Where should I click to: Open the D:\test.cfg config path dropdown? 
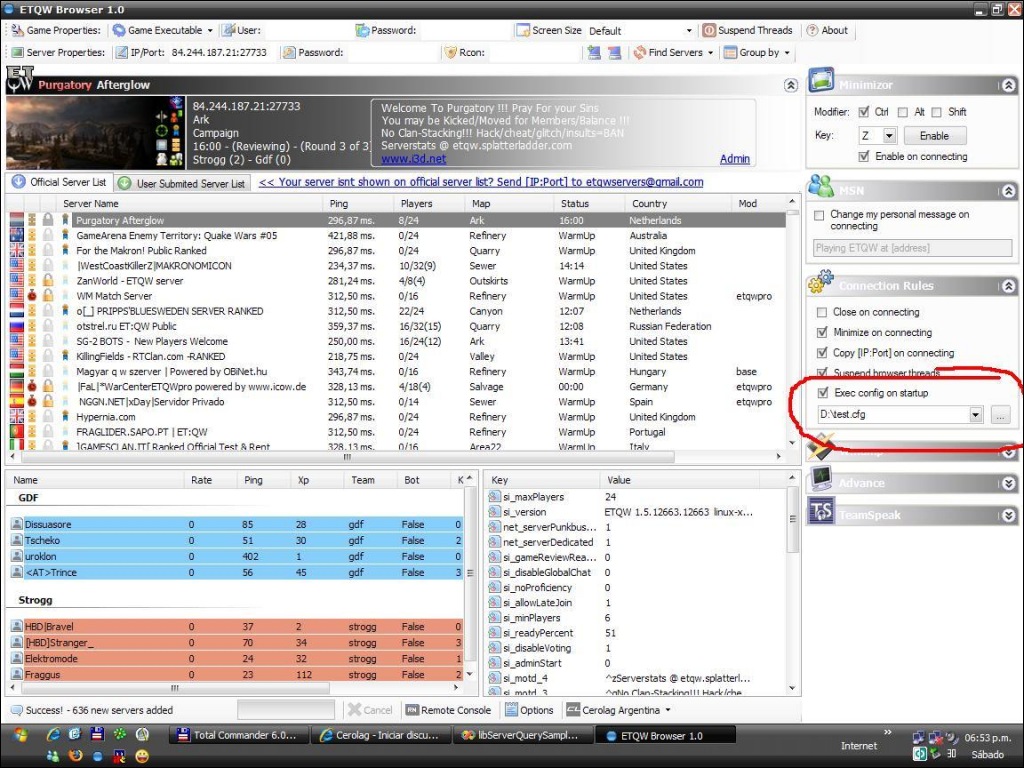976,414
